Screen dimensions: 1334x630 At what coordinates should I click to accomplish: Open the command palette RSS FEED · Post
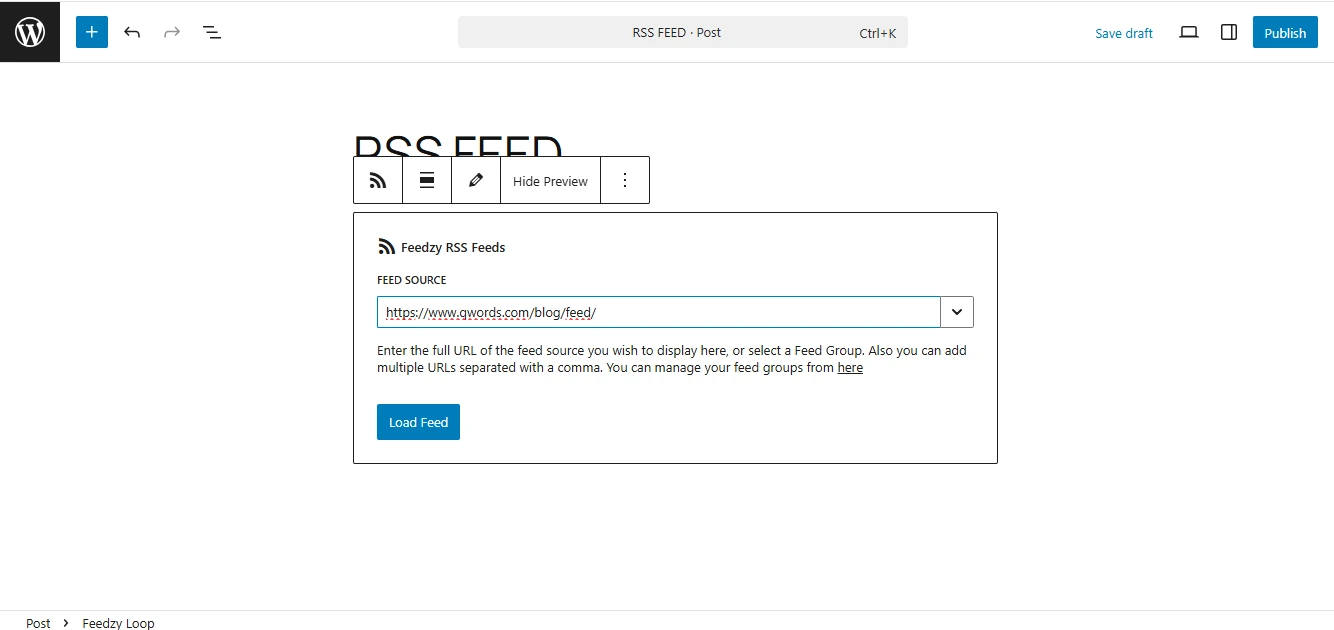683,32
